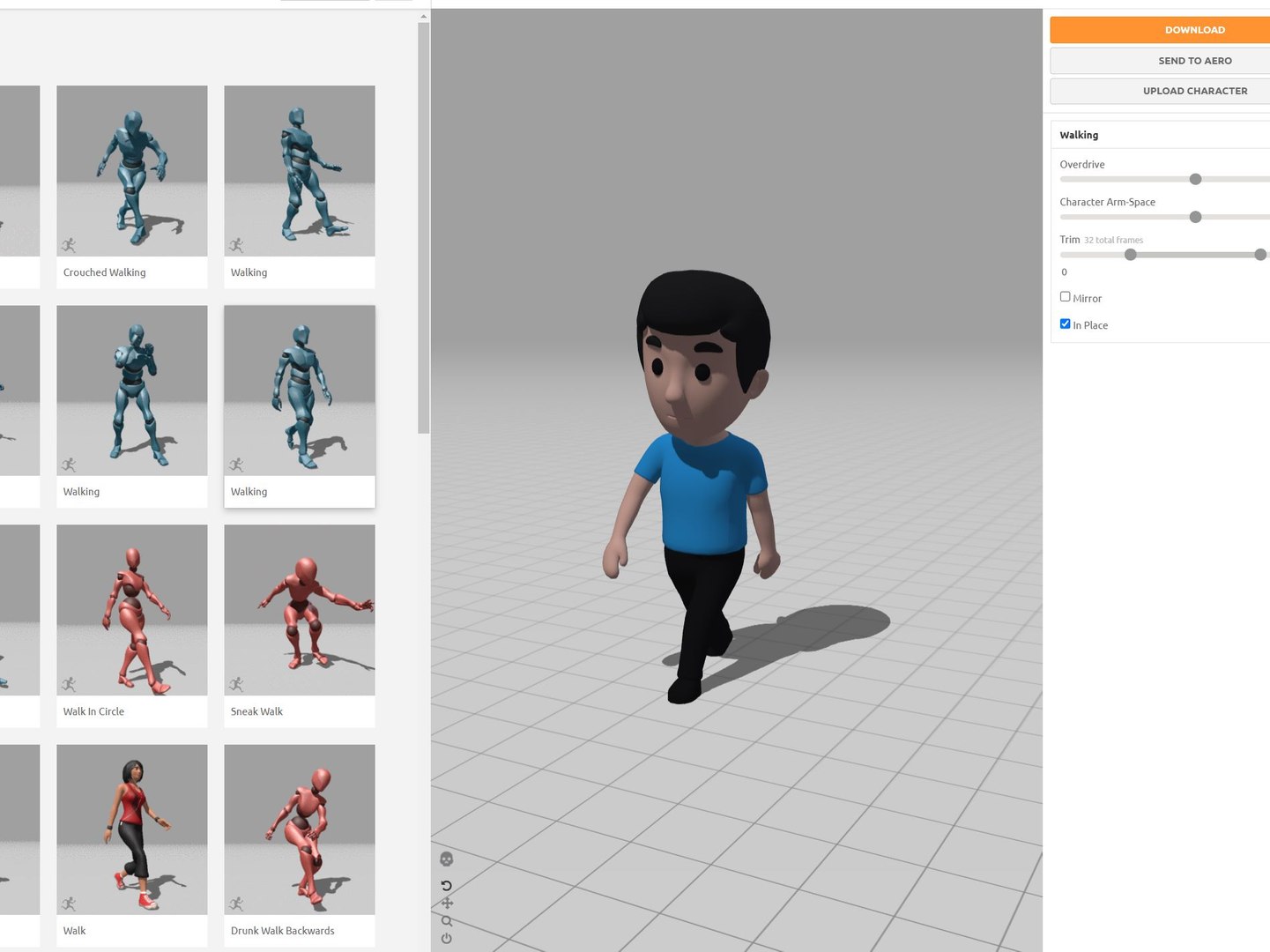Select the pan four-arrow move icon
This screenshot has width=1270, height=952.
click(447, 904)
